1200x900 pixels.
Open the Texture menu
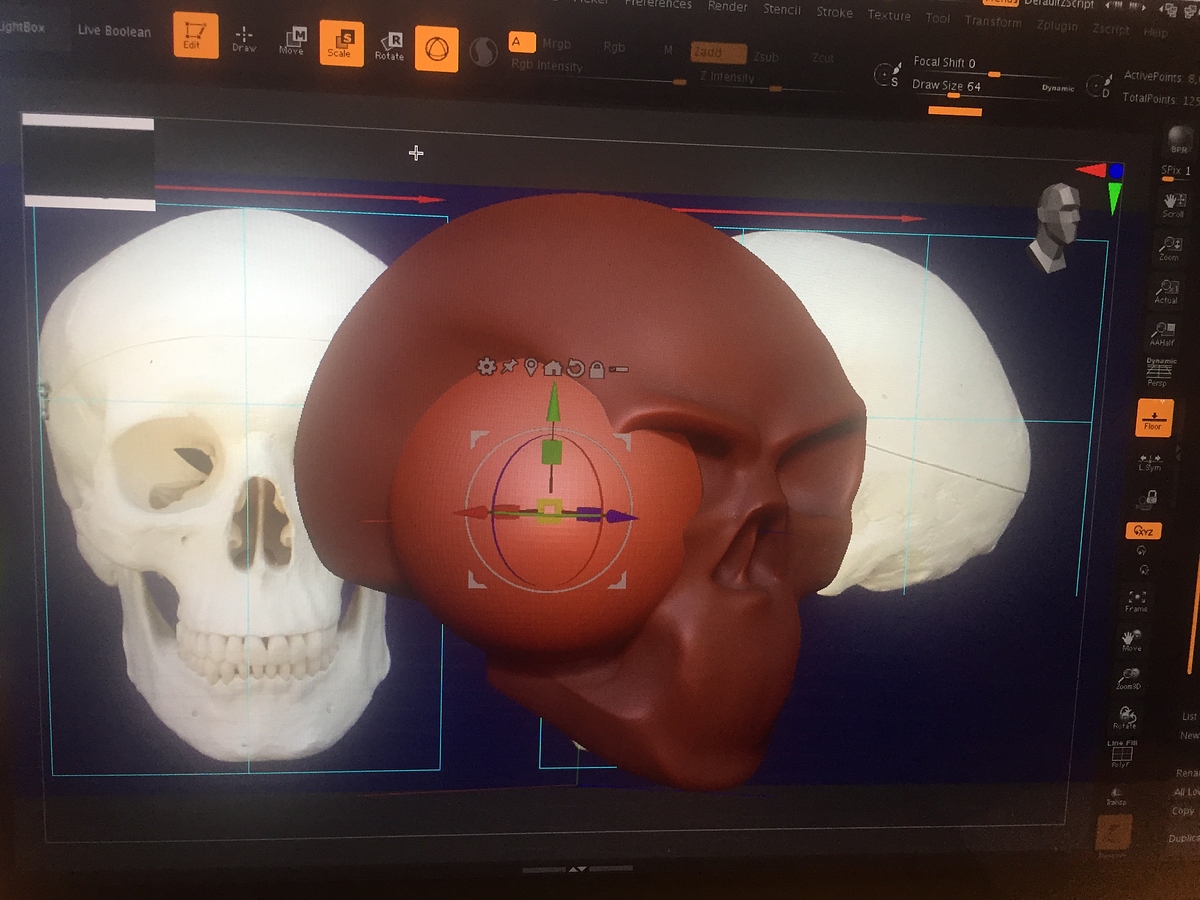click(889, 15)
